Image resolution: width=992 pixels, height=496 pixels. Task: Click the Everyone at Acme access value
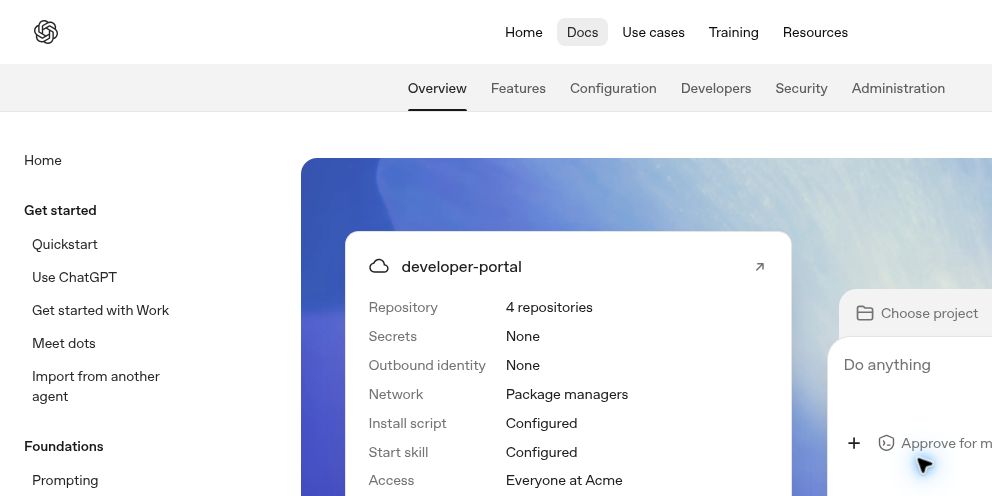tap(564, 481)
